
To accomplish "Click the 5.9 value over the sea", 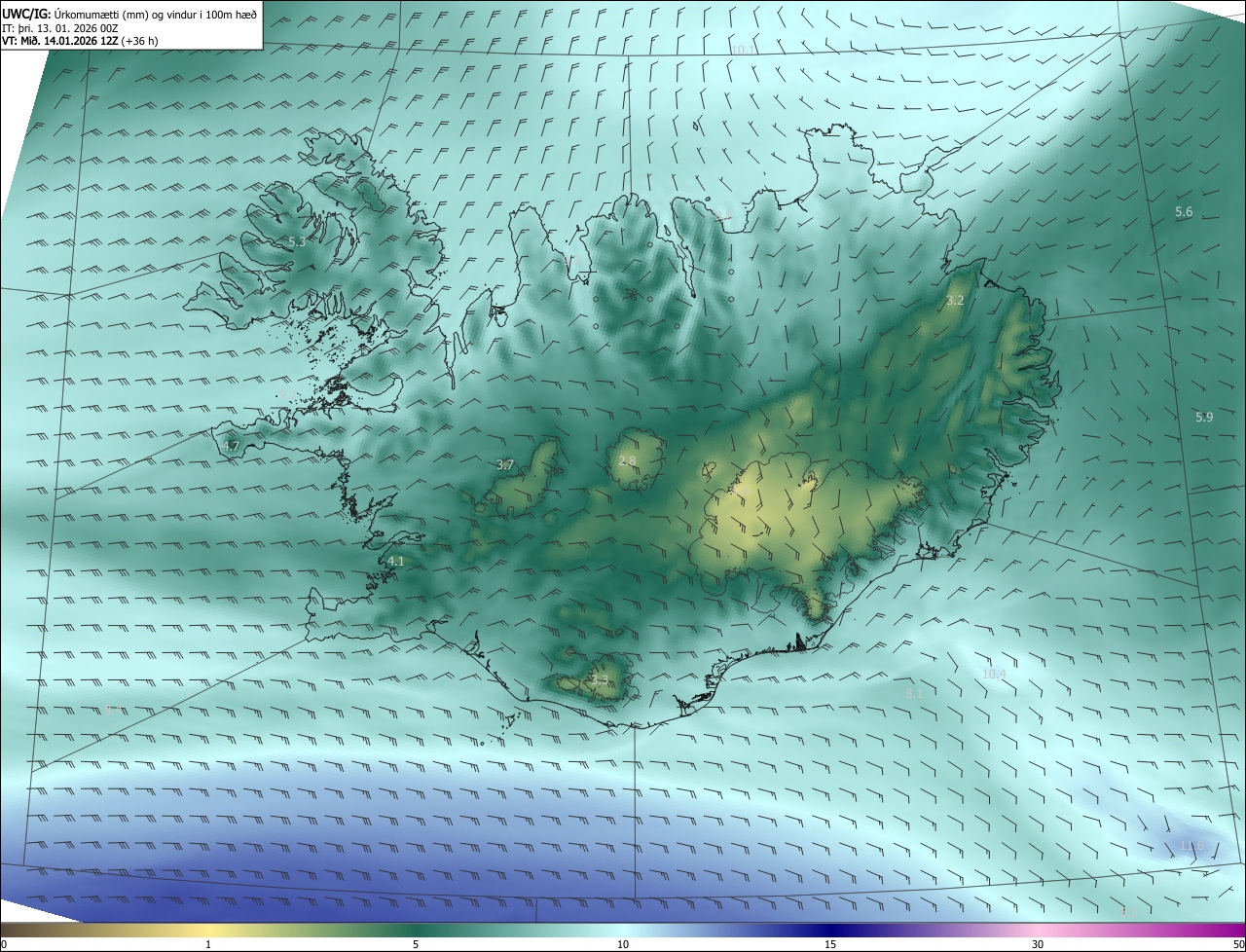I will click(x=1204, y=418).
